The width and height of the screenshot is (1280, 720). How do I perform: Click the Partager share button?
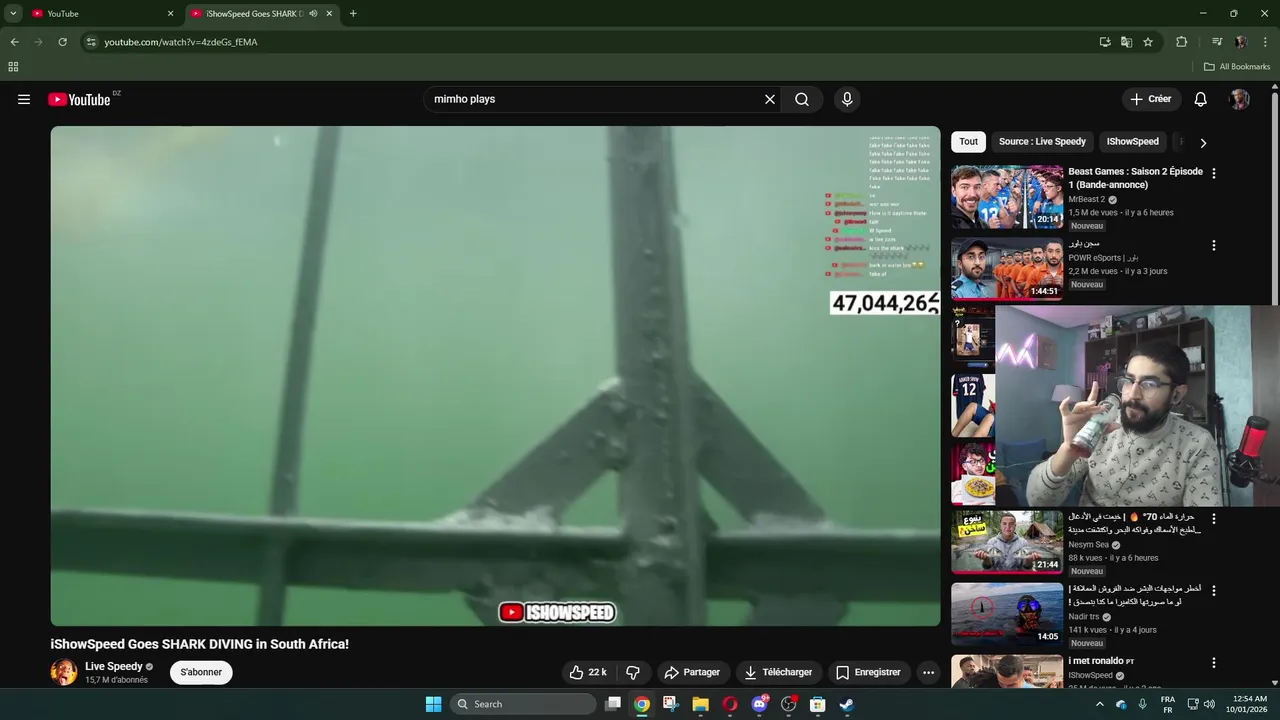click(692, 672)
